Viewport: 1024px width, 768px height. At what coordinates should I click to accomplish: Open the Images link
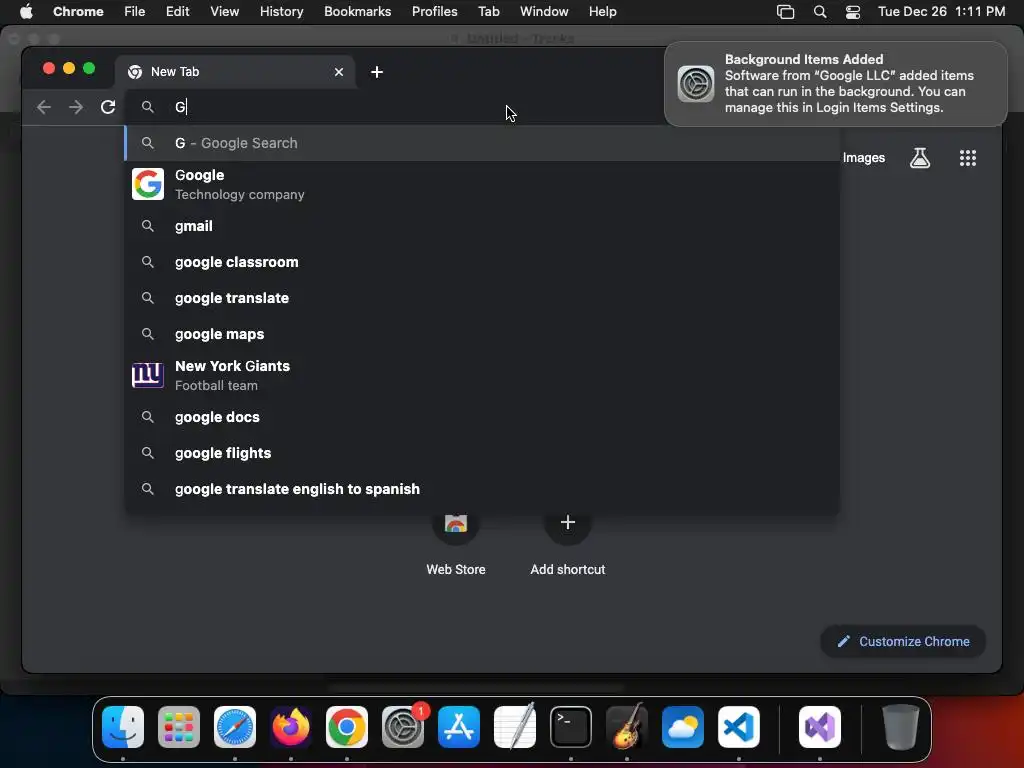coord(863,157)
